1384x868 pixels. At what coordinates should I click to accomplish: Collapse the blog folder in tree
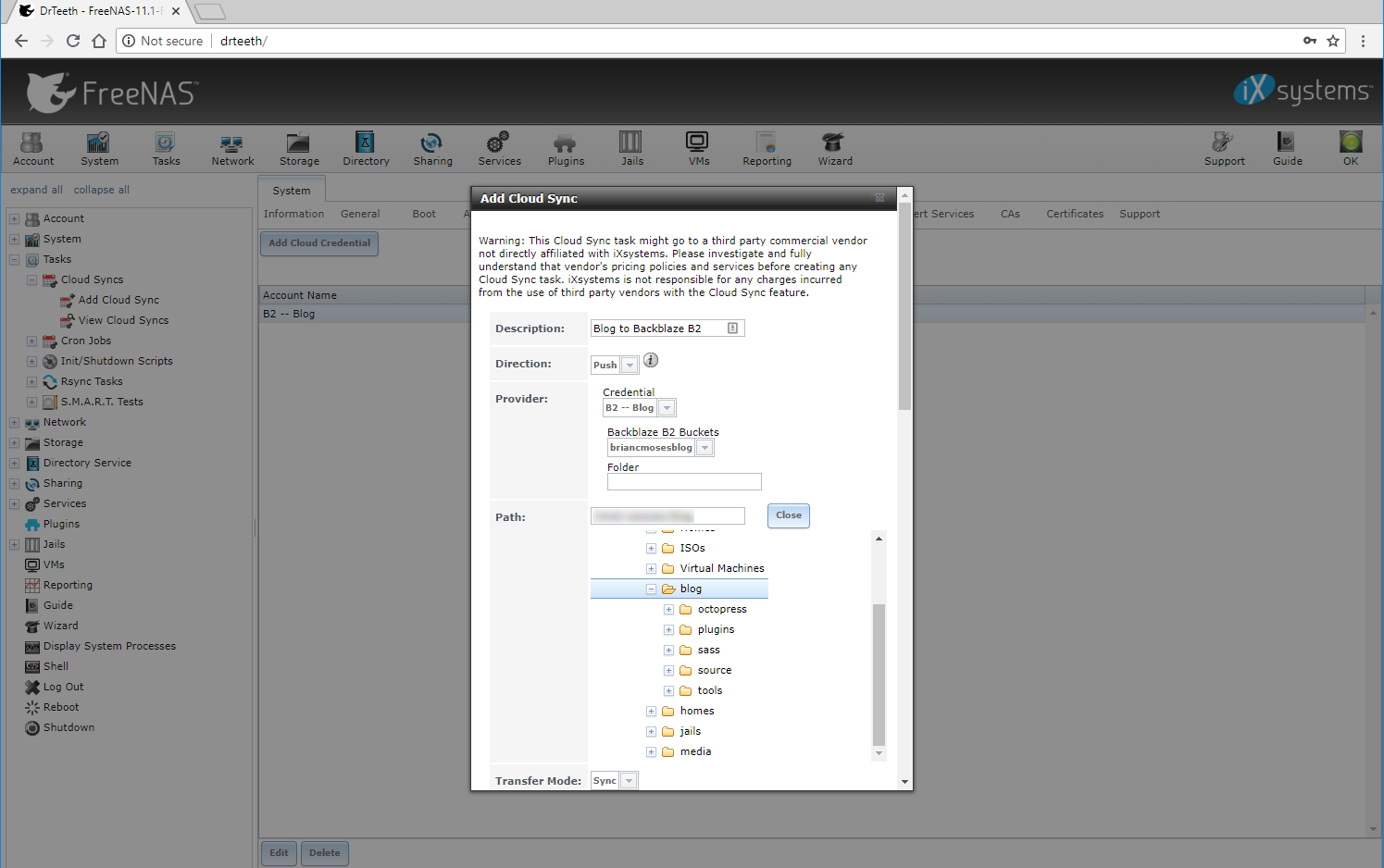tap(651, 589)
